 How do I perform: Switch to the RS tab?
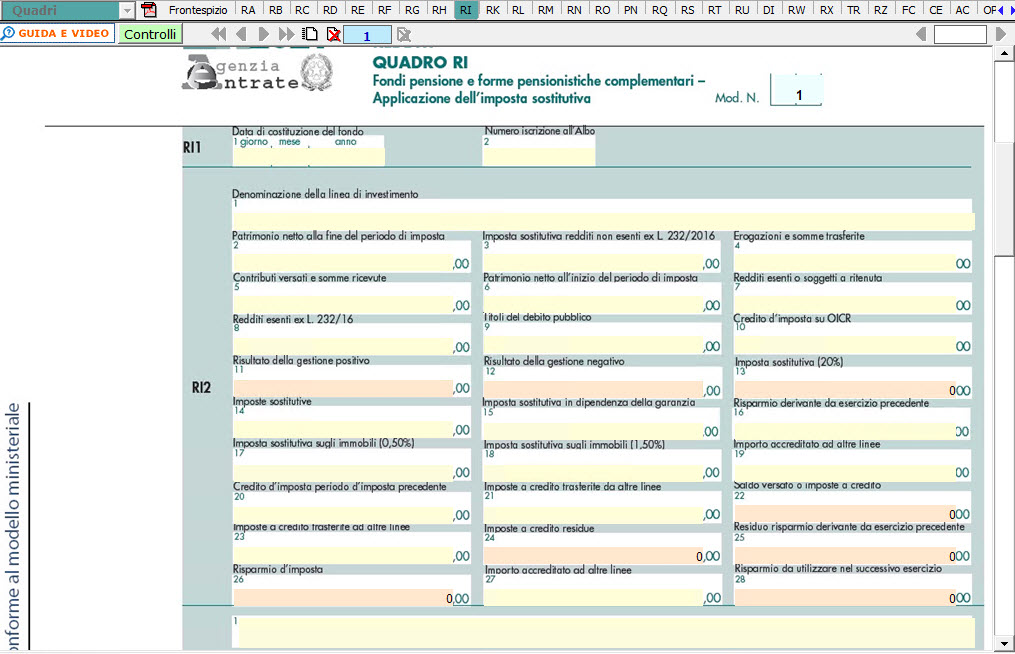pos(688,10)
